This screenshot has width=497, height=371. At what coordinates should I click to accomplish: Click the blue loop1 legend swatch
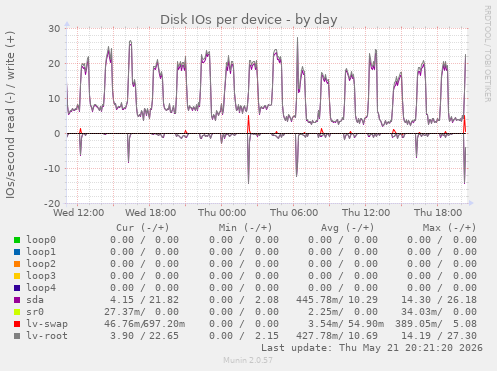click(17, 252)
